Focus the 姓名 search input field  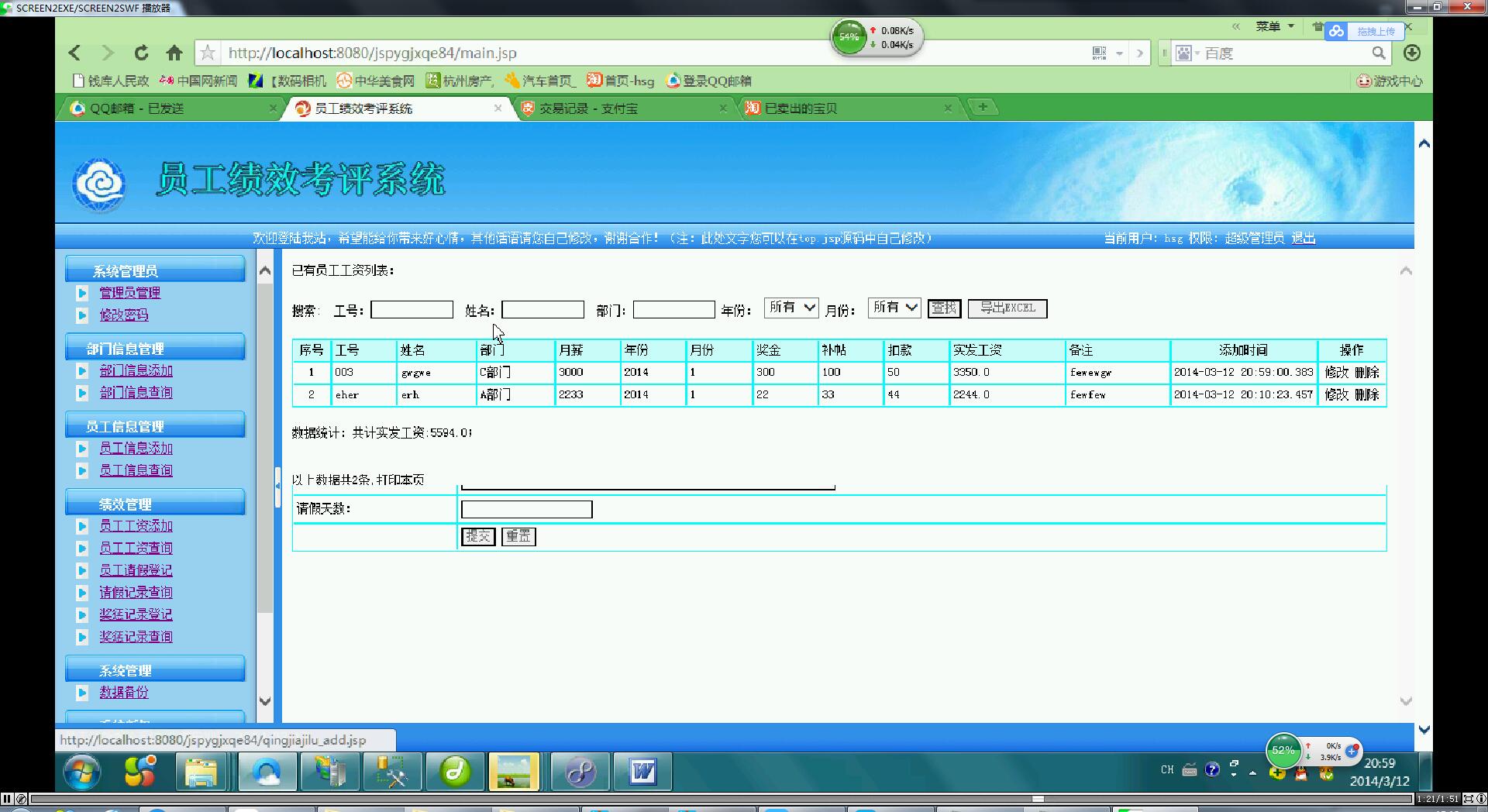click(x=542, y=310)
